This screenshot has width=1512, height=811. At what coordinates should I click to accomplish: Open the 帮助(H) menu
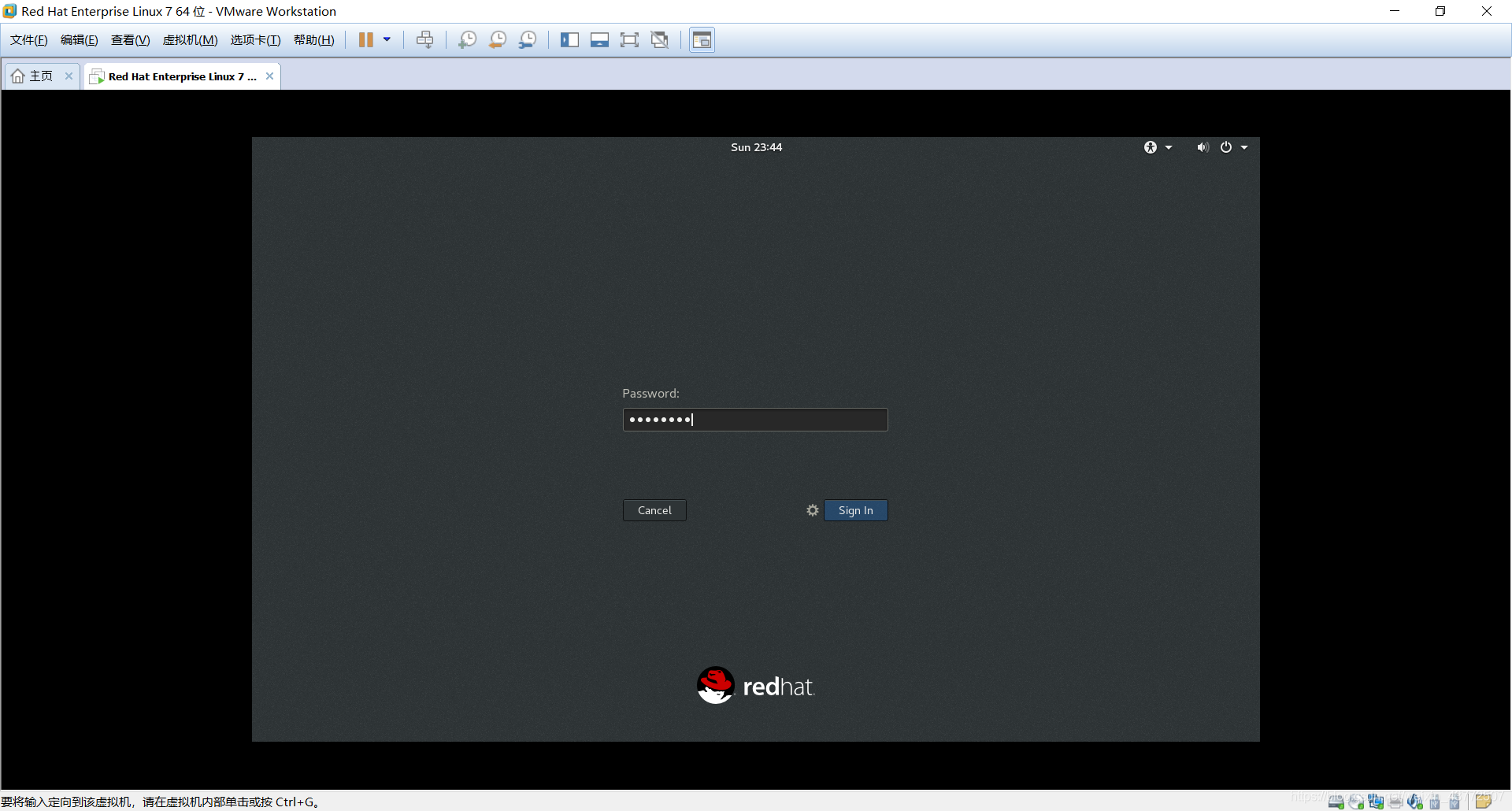pos(314,40)
